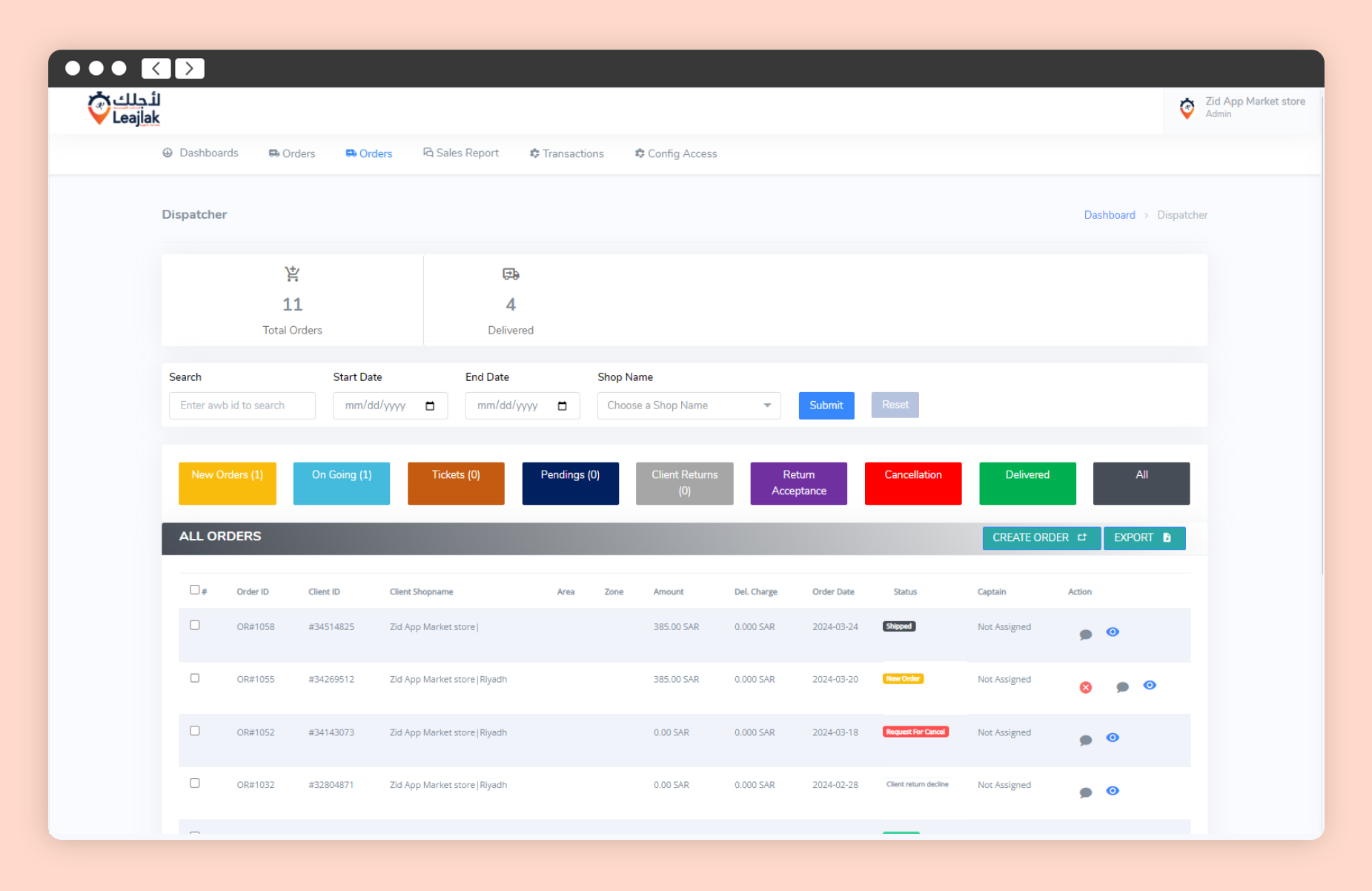Click the eye icon for order OR#1032
The width and height of the screenshot is (1372, 891).
click(x=1112, y=791)
